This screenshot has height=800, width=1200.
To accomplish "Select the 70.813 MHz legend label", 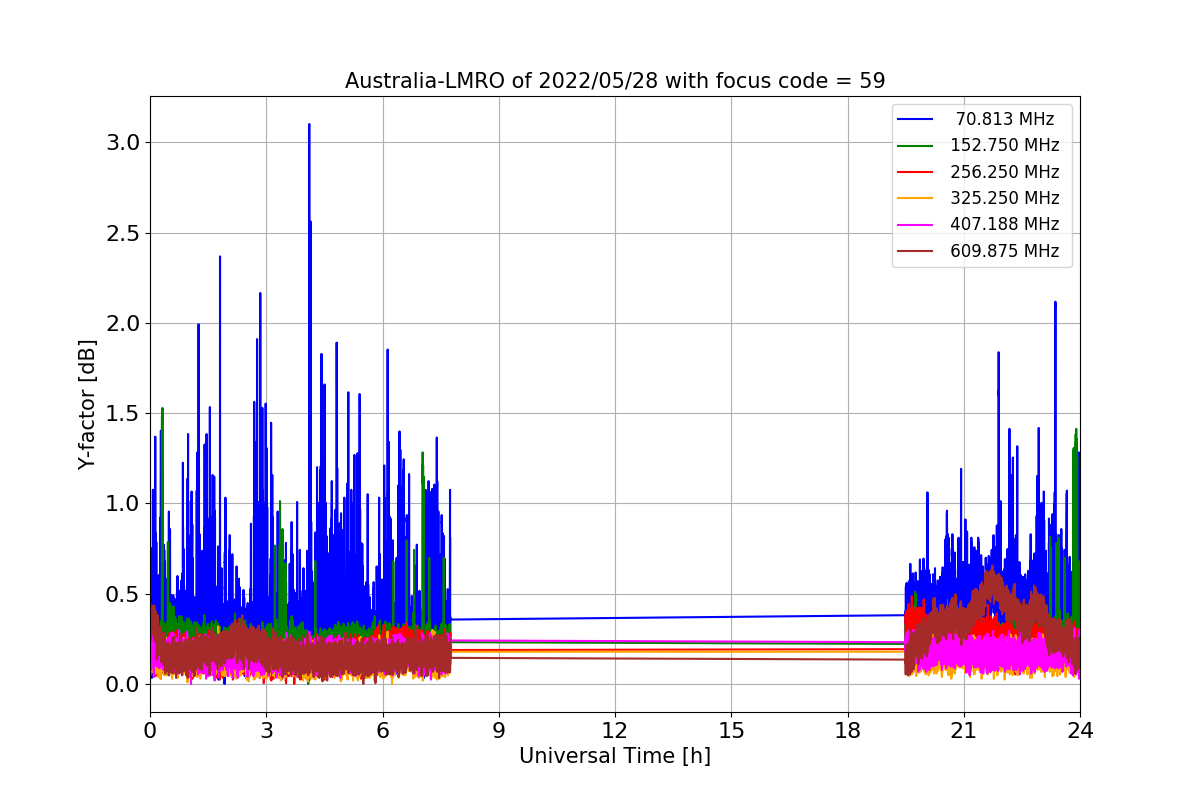I will coord(1005,119).
